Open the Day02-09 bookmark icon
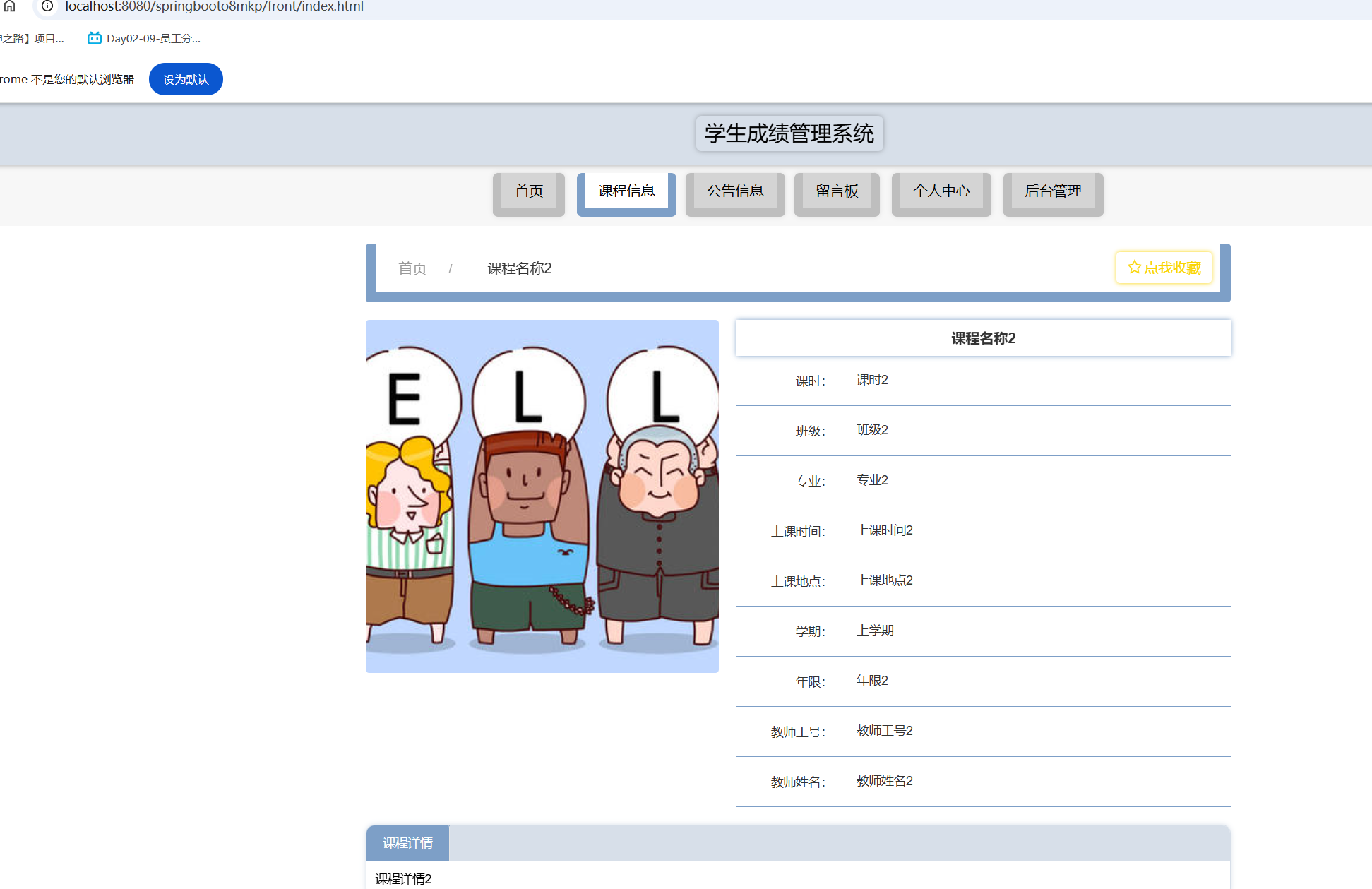This screenshot has width=1372, height=889. [95, 38]
